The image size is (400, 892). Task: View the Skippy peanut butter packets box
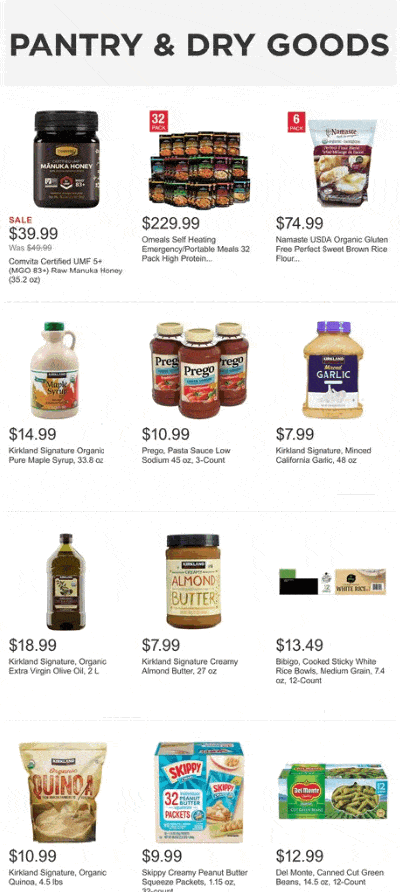pyautogui.click(x=200, y=792)
